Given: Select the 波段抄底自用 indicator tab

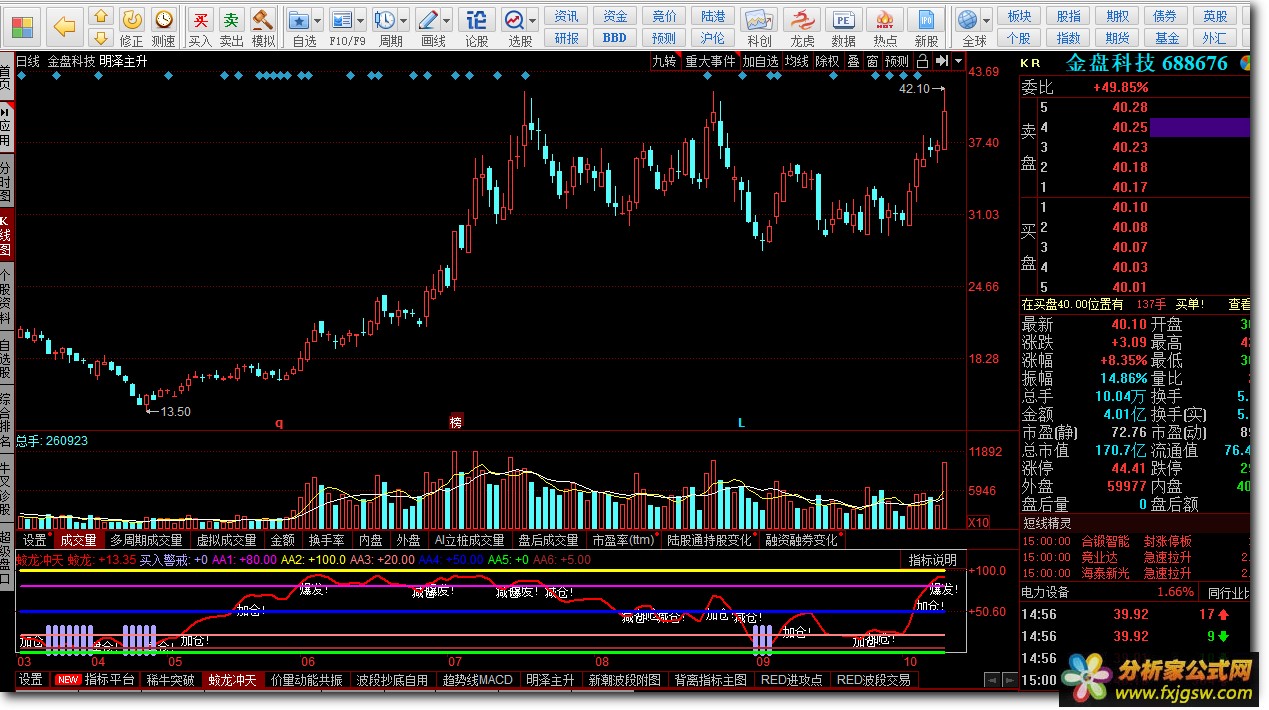Looking at the screenshot, I should point(393,680).
